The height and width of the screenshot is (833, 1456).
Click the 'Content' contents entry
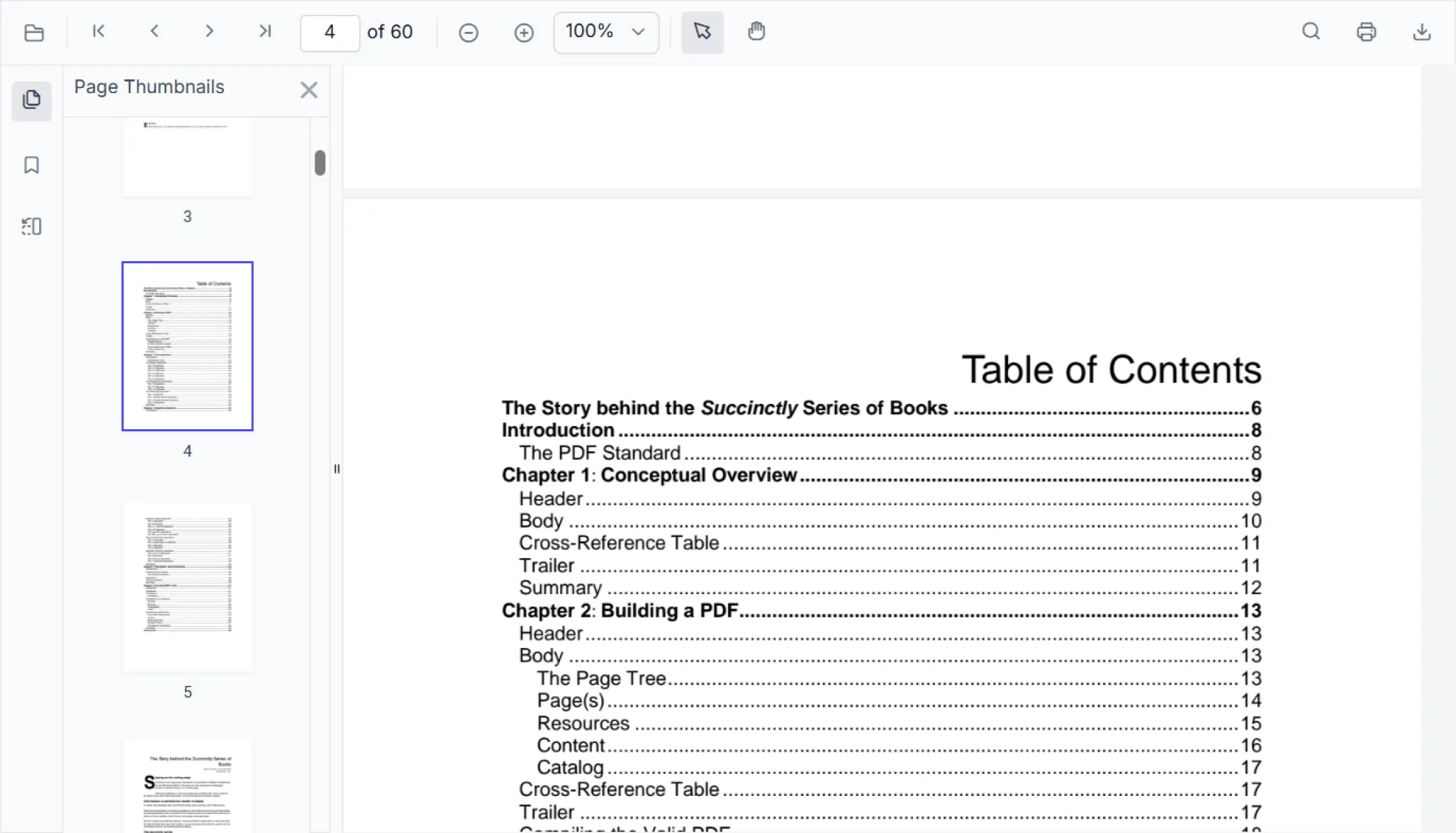[899, 745]
